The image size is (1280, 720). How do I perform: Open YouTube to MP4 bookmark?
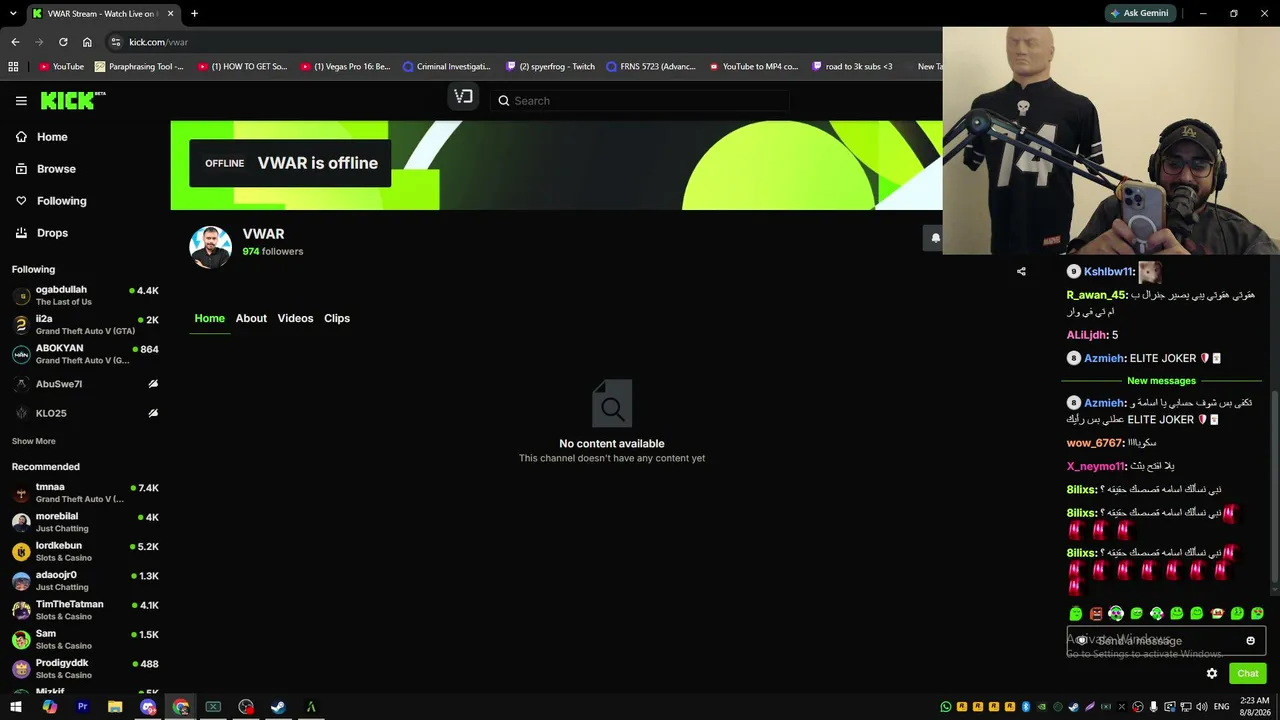click(x=753, y=67)
